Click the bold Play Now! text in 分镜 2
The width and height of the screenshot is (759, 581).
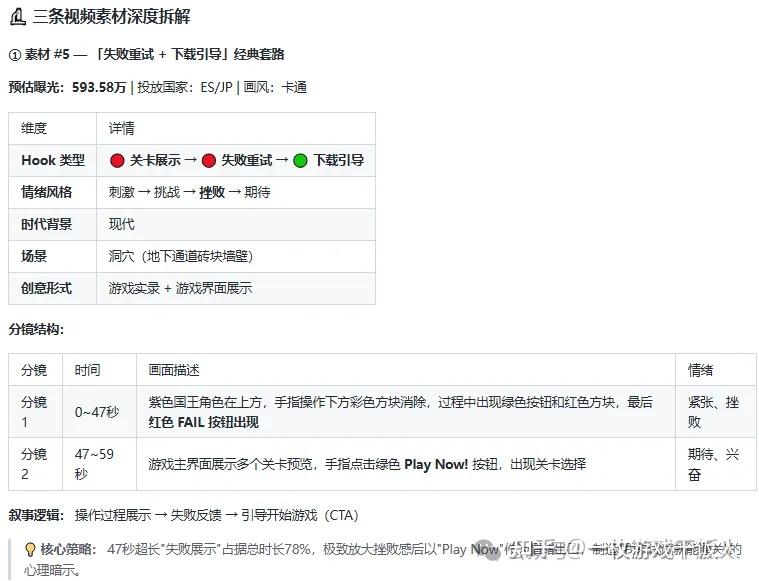[x=436, y=464]
